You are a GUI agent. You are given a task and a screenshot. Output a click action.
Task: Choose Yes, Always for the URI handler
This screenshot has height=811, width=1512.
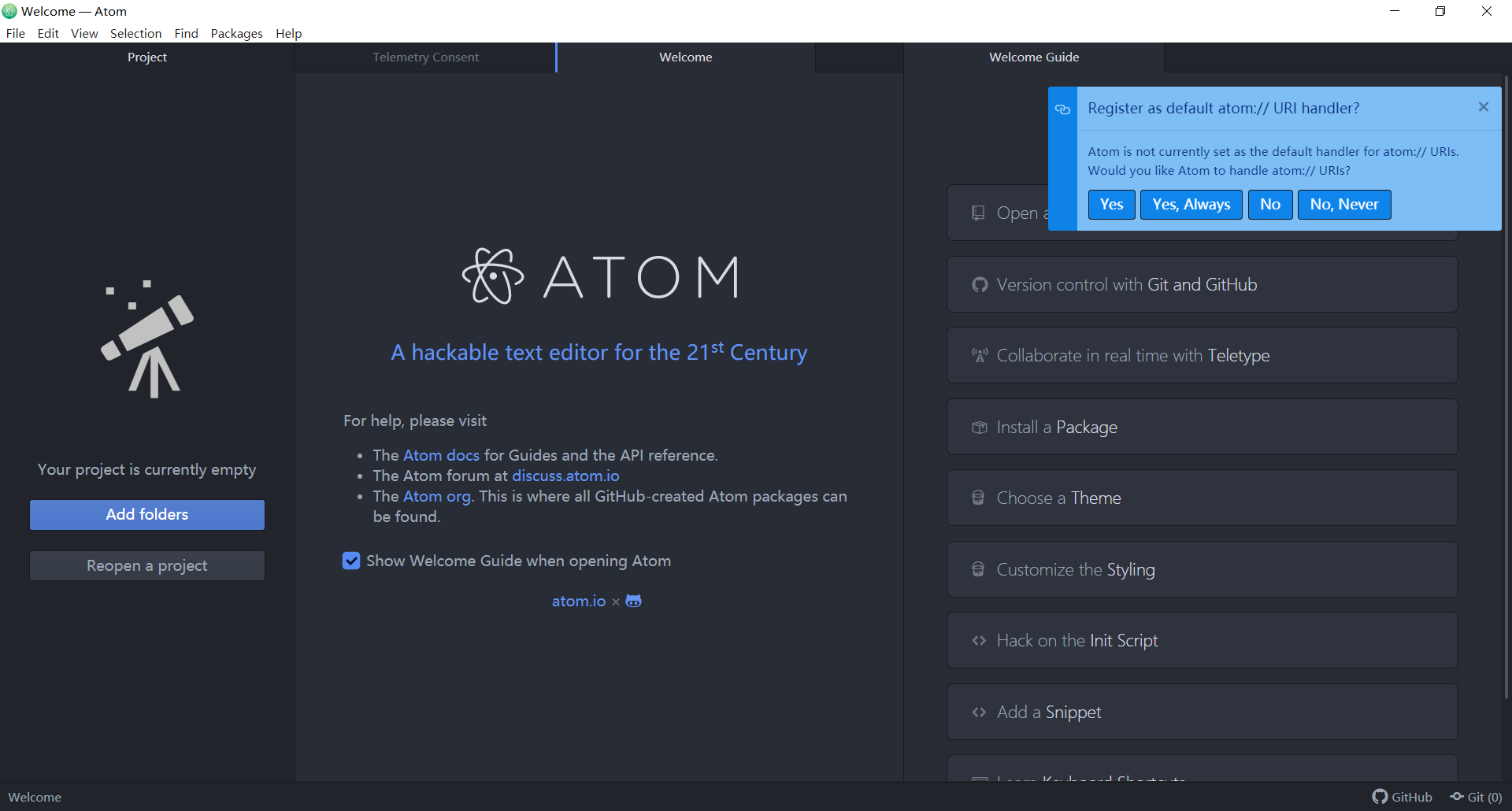(1191, 205)
